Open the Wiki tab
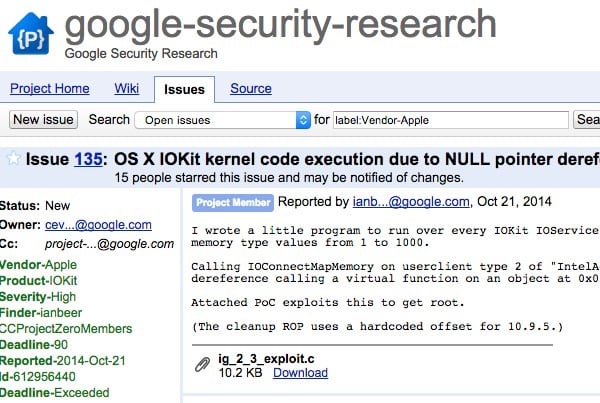600x403 pixels. (127, 89)
